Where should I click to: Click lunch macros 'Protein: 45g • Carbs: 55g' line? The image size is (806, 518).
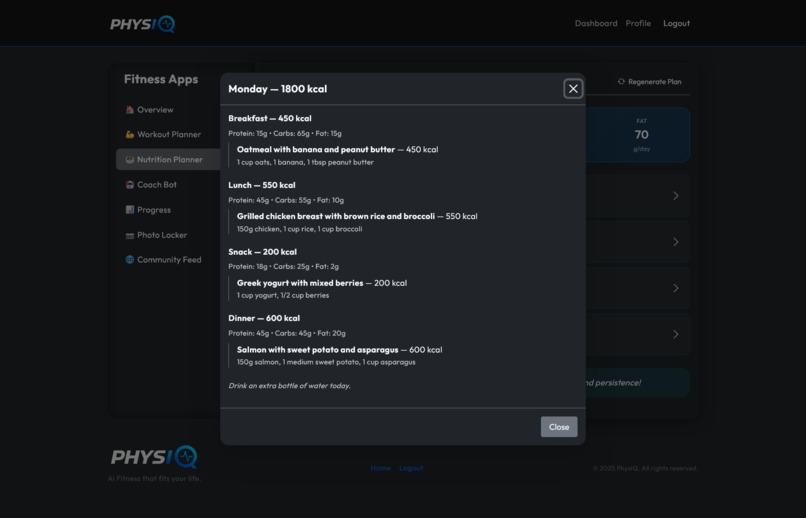(x=286, y=200)
